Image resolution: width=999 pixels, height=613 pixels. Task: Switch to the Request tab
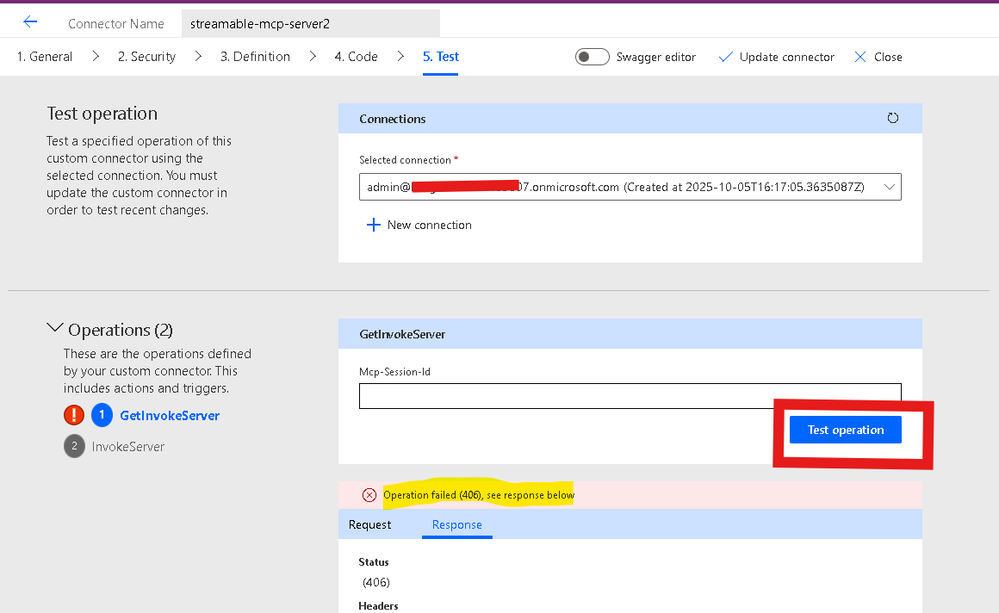click(370, 524)
